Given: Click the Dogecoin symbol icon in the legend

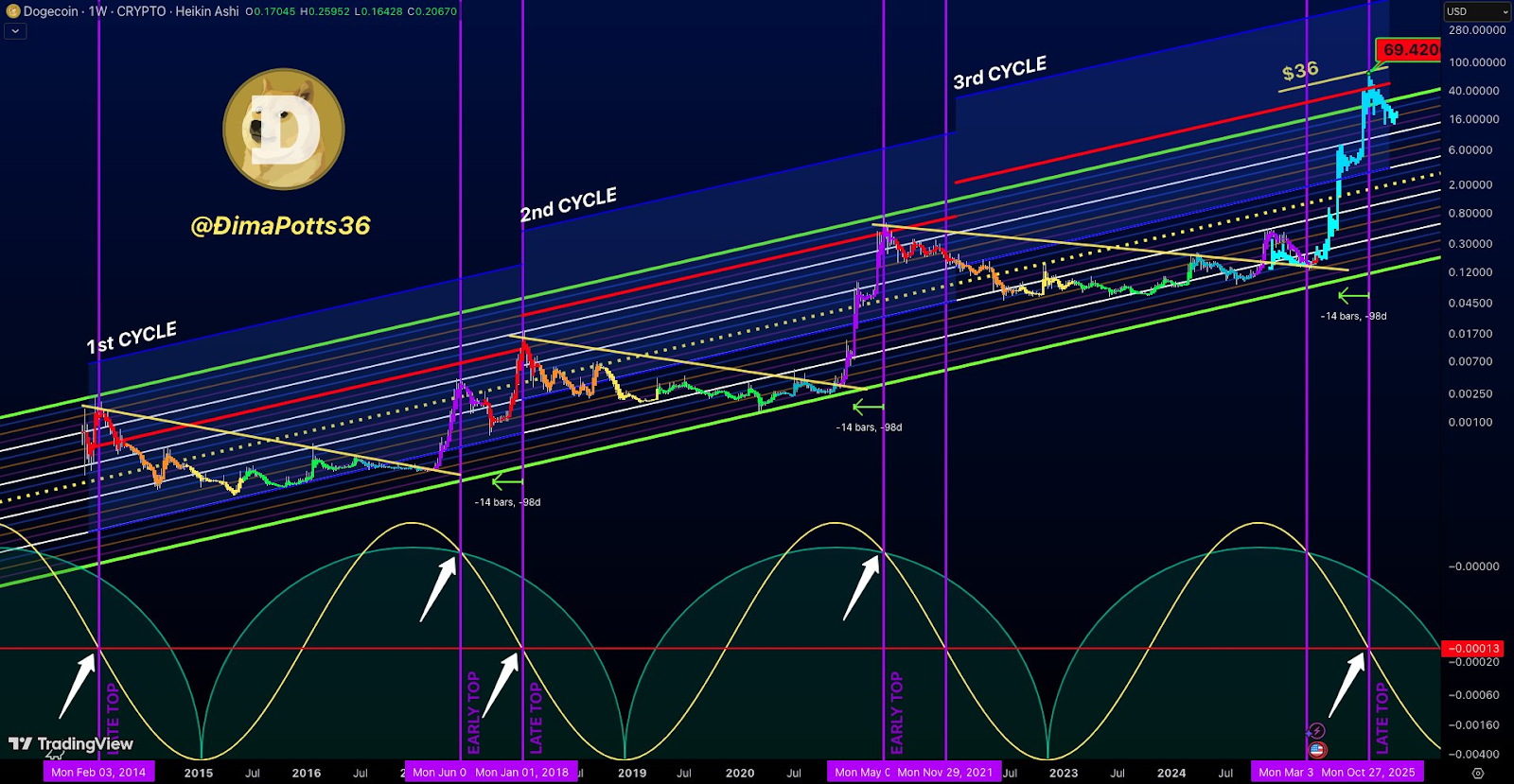Looking at the screenshot, I should click(13, 11).
